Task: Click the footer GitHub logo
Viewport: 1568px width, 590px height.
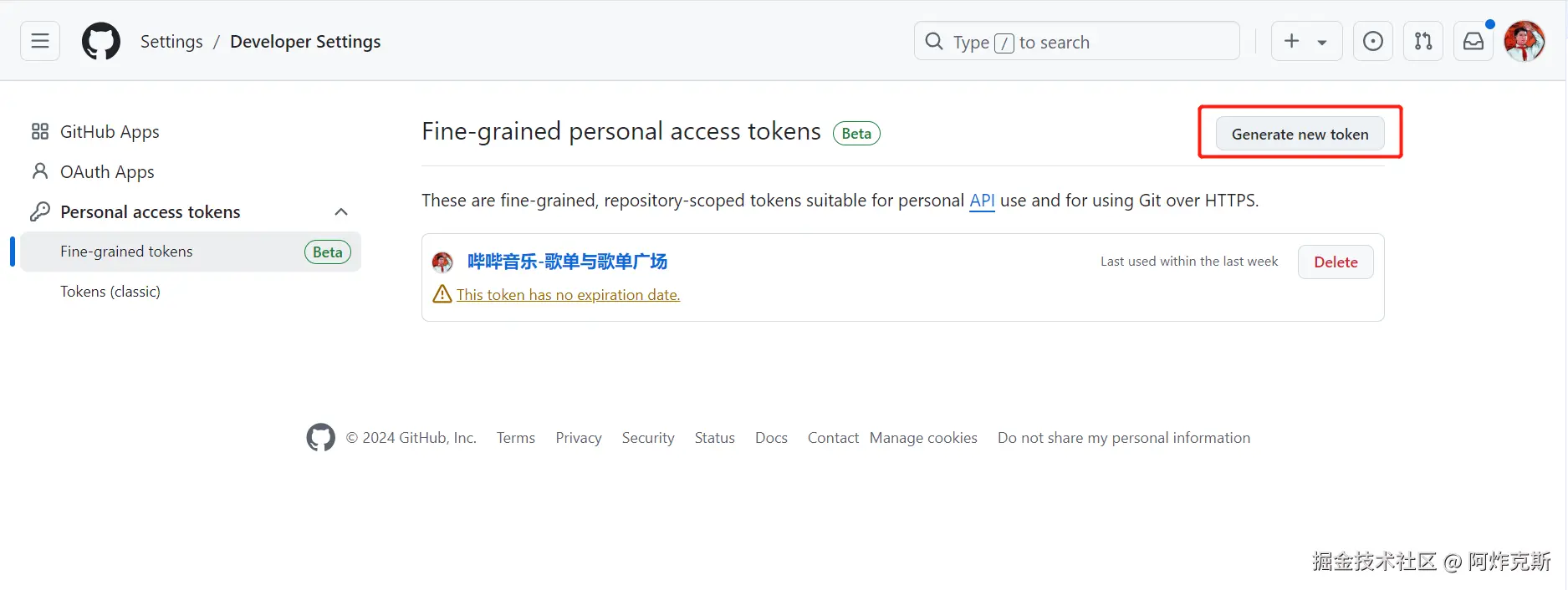Action: point(320,437)
